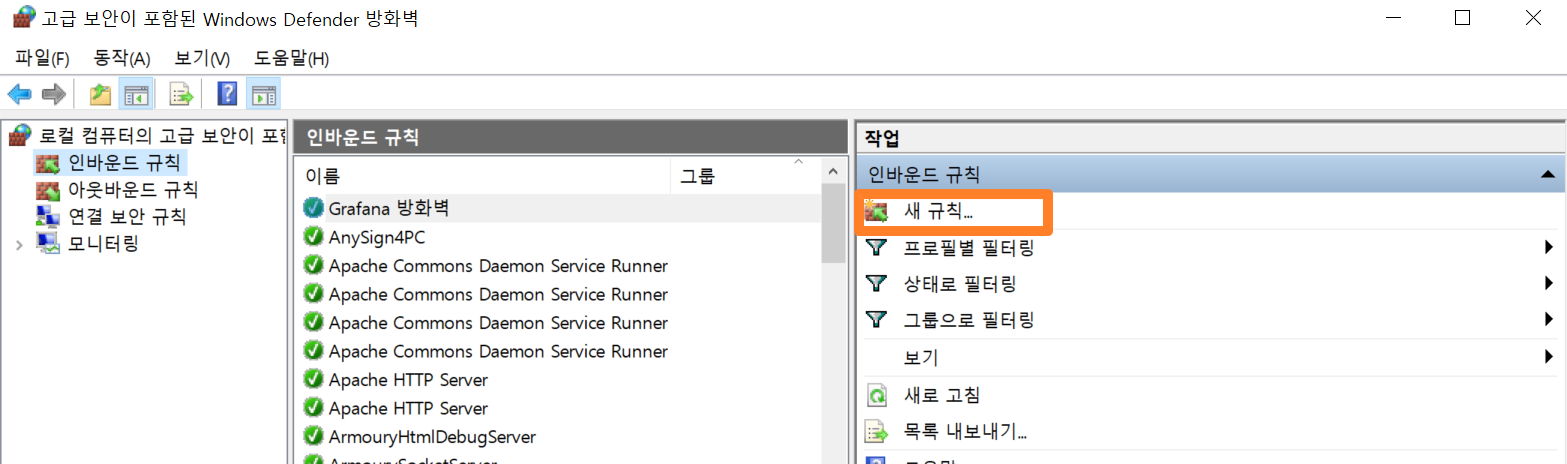Click the 작업 pane header
This screenshot has width=1567, height=464.
tap(1211, 137)
